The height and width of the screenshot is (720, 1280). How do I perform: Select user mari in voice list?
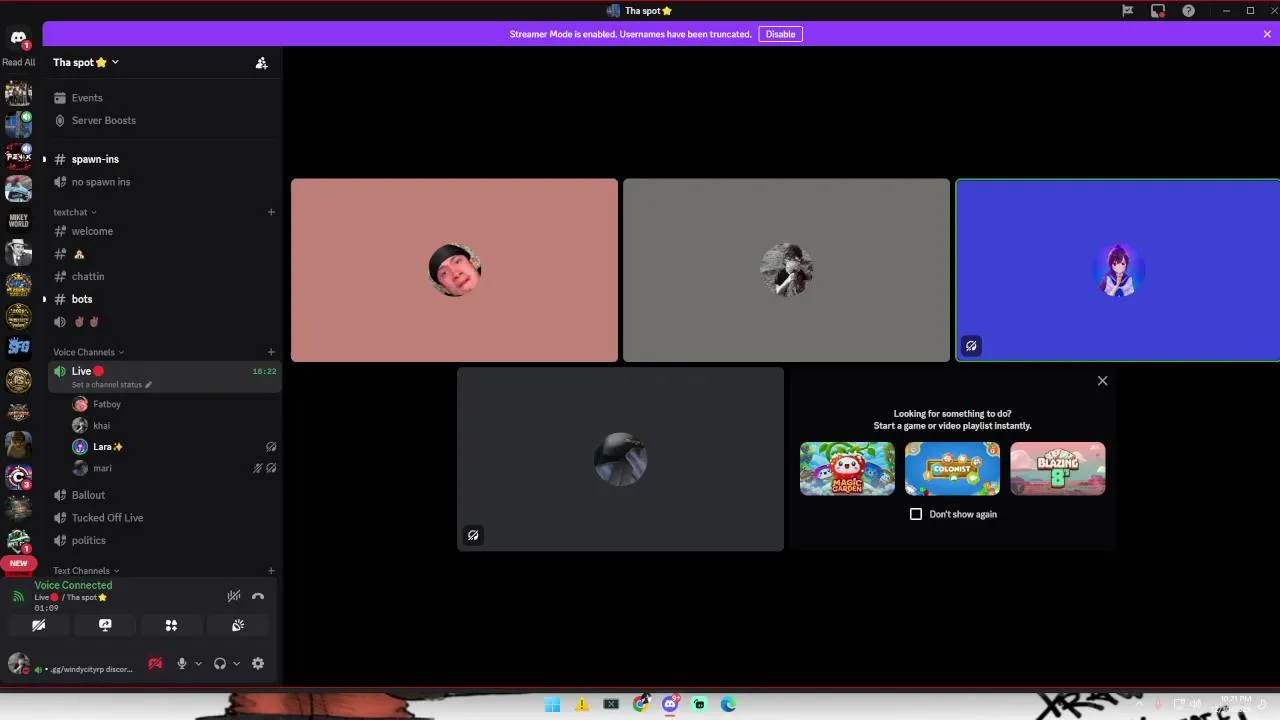point(173,468)
